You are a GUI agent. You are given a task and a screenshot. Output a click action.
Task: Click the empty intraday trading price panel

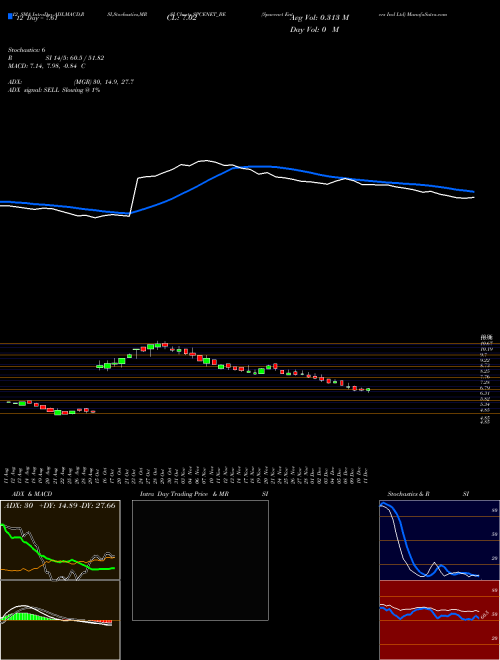pos(200,560)
